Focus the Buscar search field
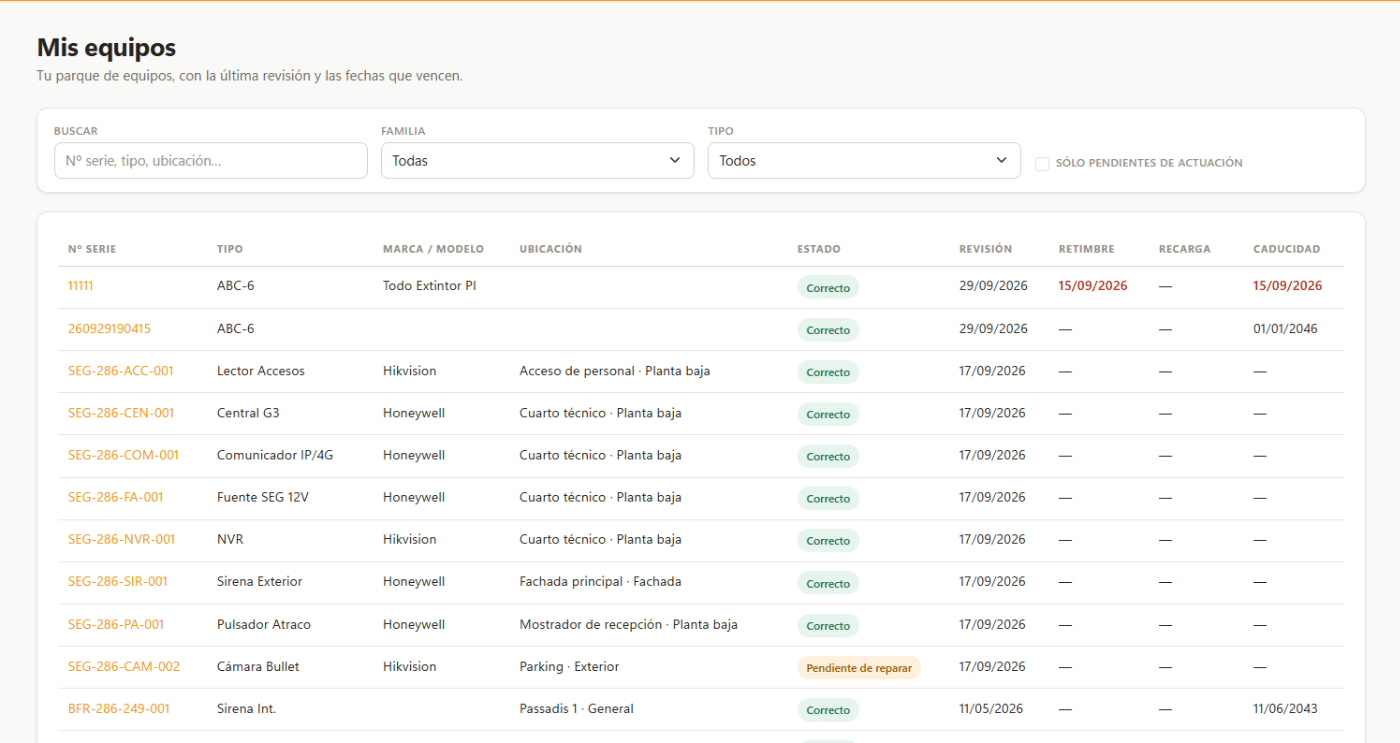 click(211, 161)
